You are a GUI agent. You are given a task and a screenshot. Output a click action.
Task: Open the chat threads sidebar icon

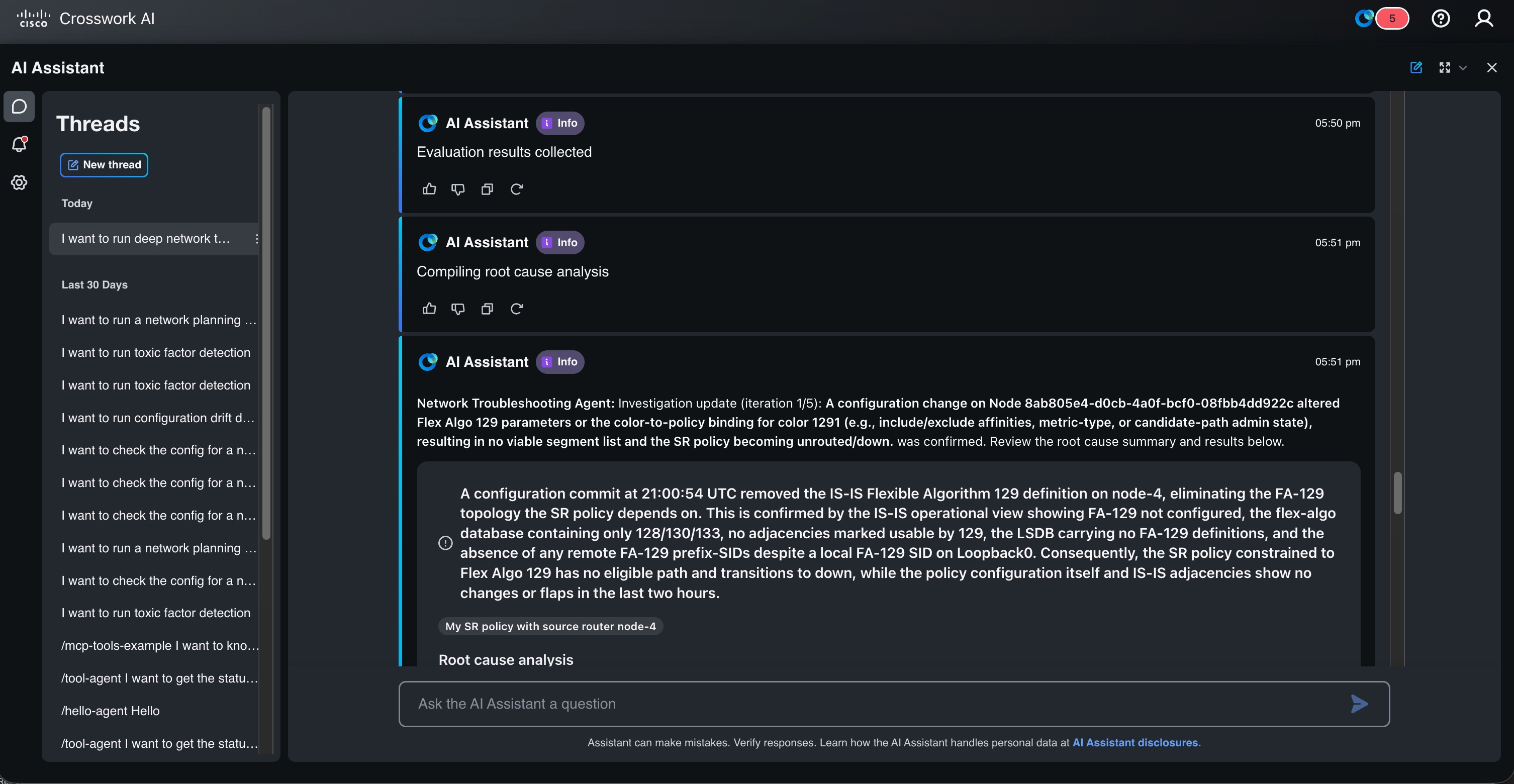pos(20,107)
